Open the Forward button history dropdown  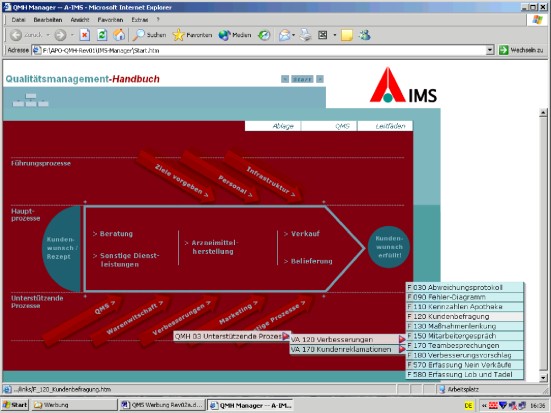click(x=72, y=35)
